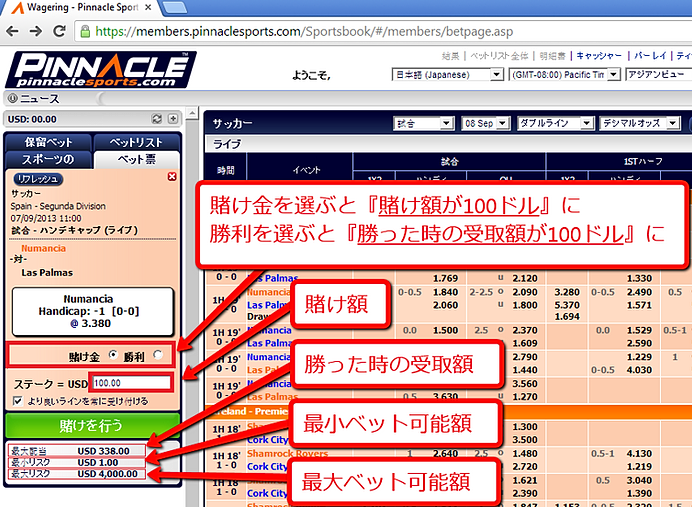This screenshot has width=692, height=507.
Task: Click the green 賭けを行う button
Action: pyautogui.click(x=93, y=425)
